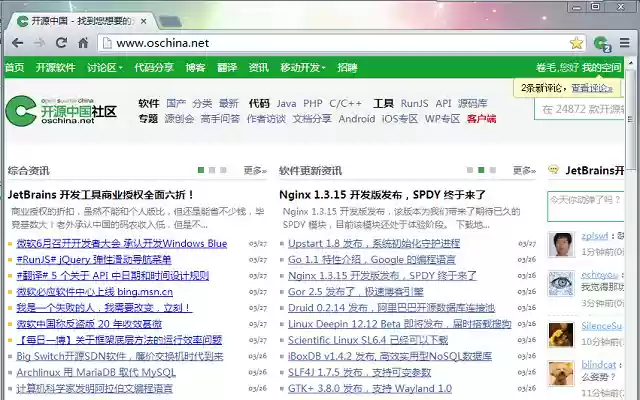This screenshot has height=400, width=640.
Task: Open the 高手问答 link
Action: [x=220, y=119]
